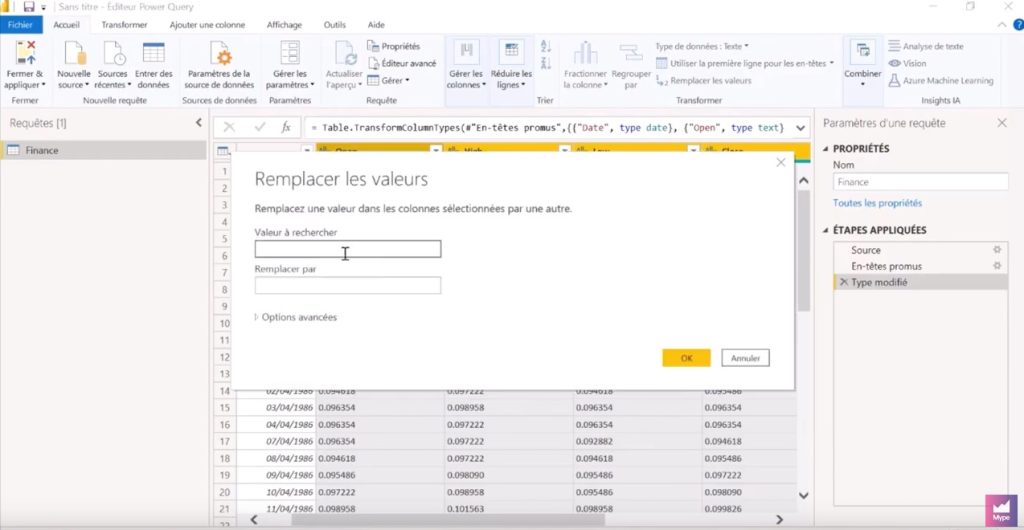This screenshot has width=1024, height=530.
Task: Close Remplacer les valeurs dialog
Action: 780,163
